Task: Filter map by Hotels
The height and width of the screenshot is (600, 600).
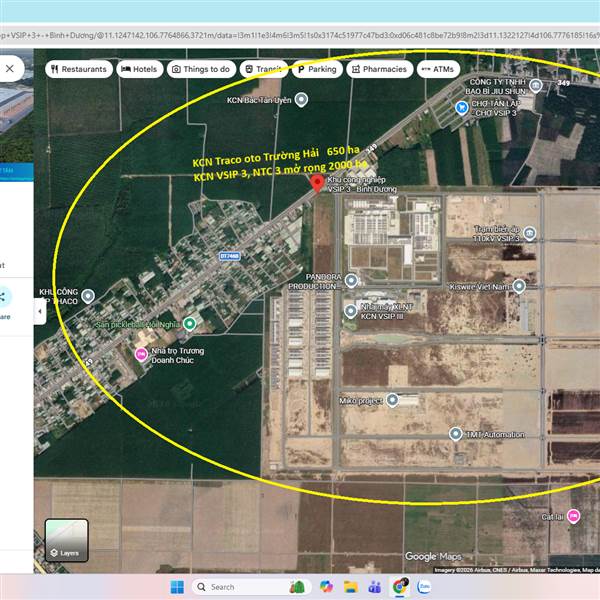Action: 139,69
